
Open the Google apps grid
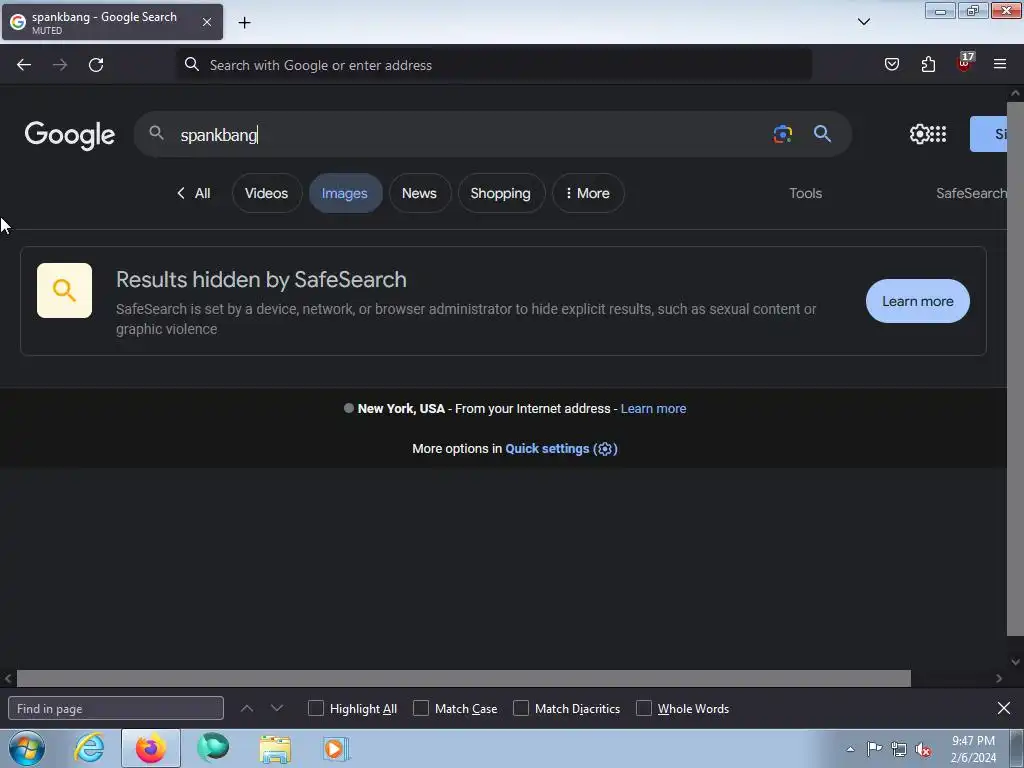[x=938, y=134]
